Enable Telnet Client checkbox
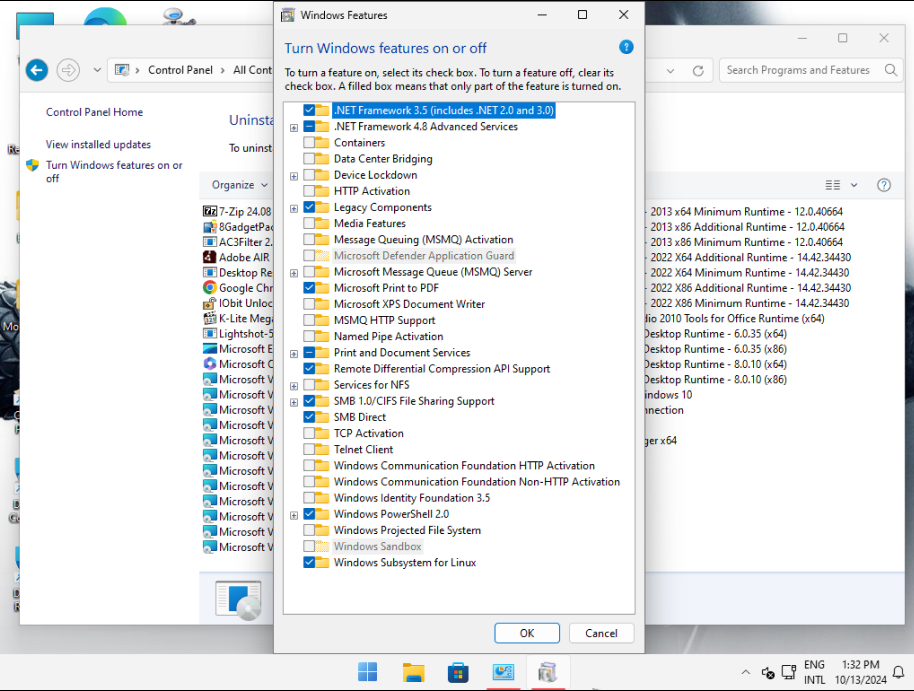 tap(309, 450)
